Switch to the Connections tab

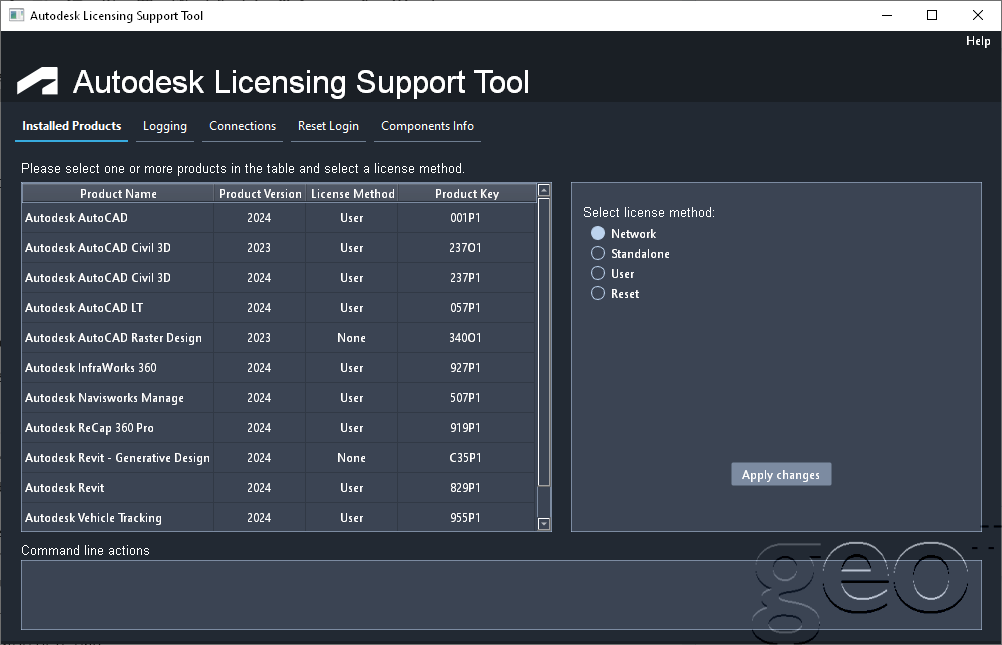pos(242,126)
